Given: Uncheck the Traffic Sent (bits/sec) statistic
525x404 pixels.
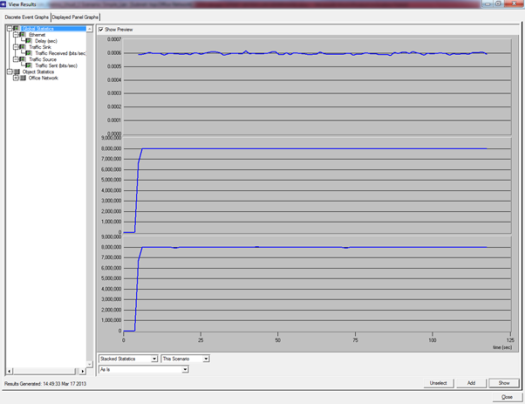Looking at the screenshot, I should click(29, 66).
